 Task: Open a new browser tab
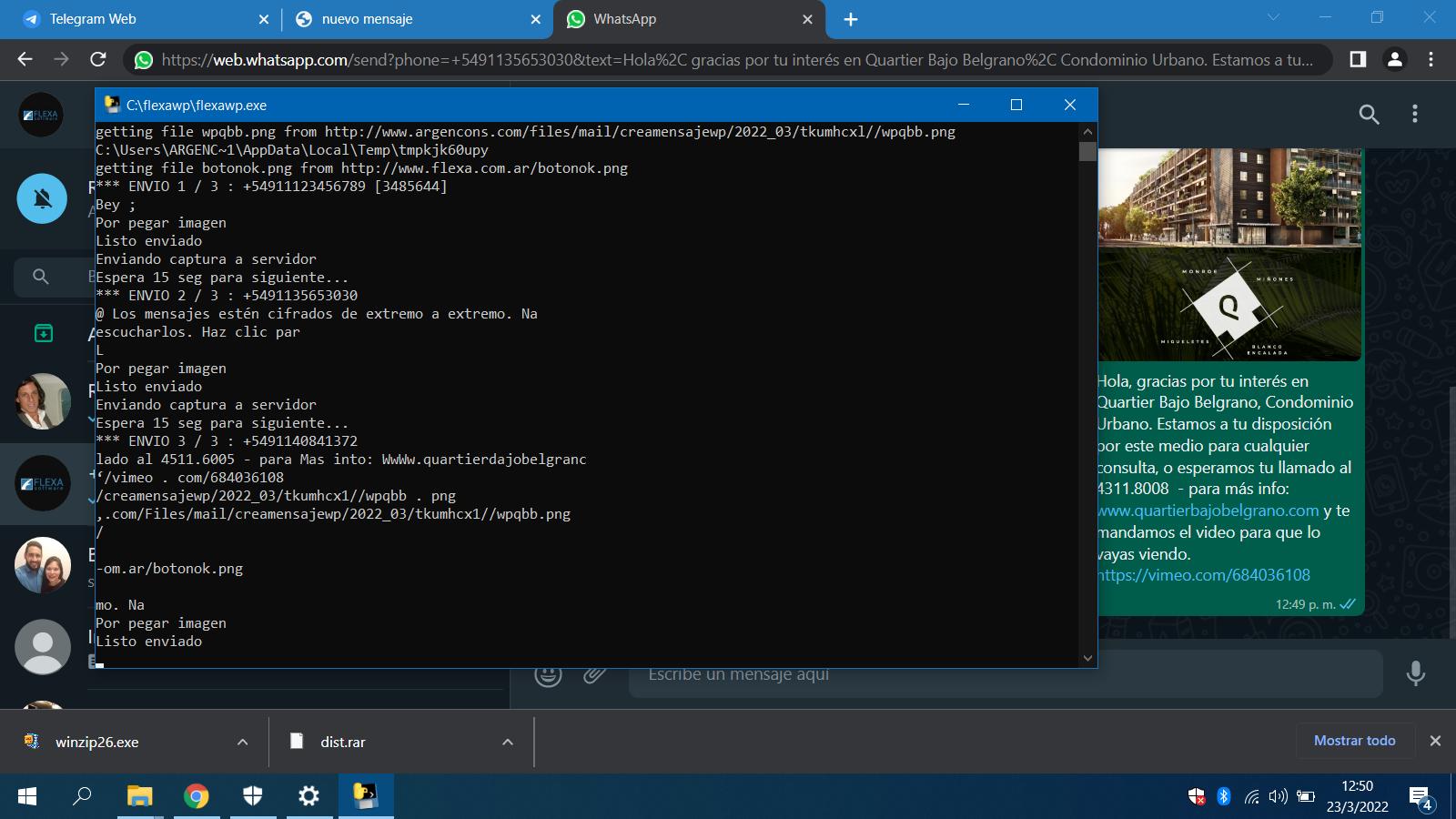coord(851,19)
